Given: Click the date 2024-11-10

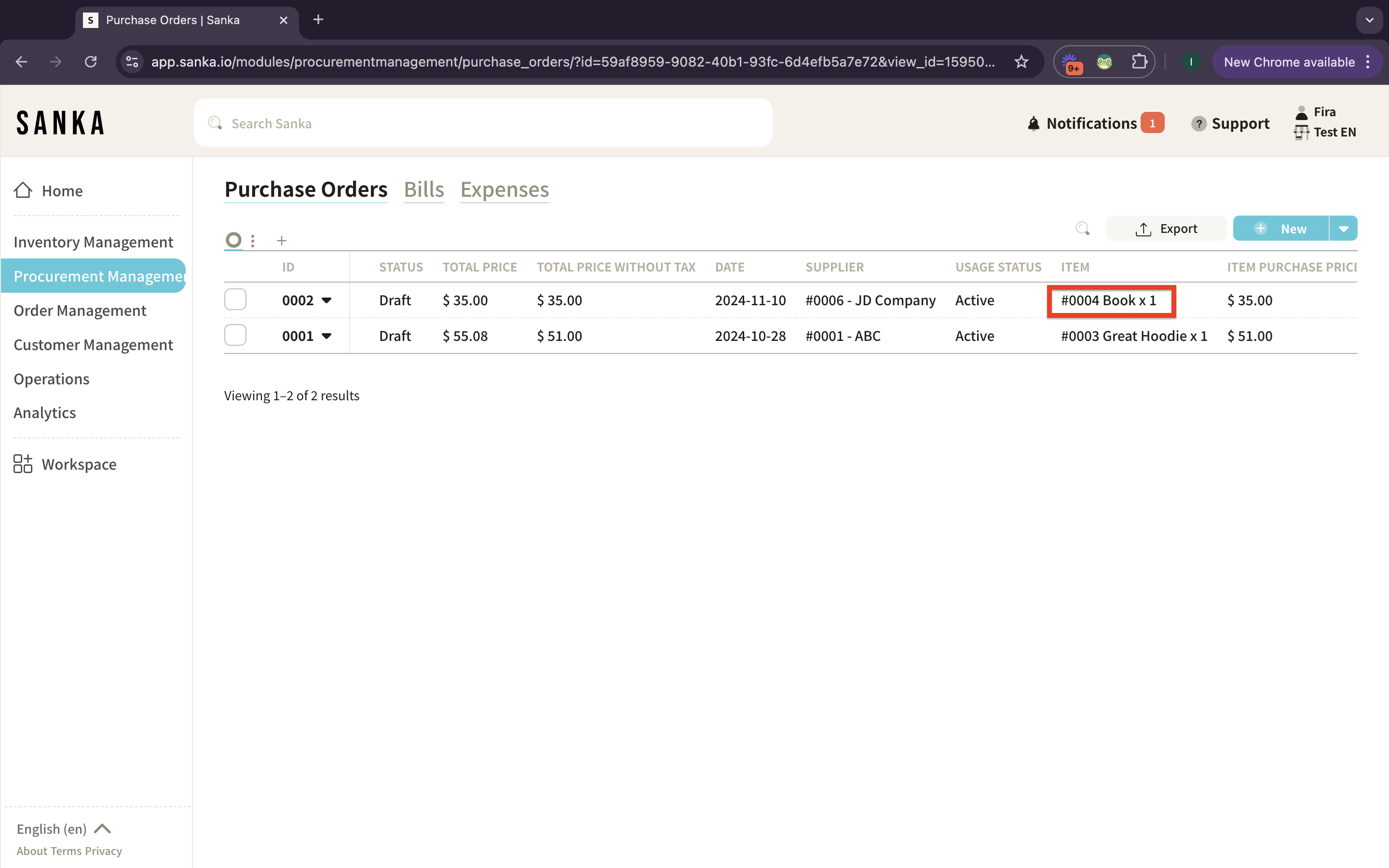Looking at the screenshot, I should [750, 300].
